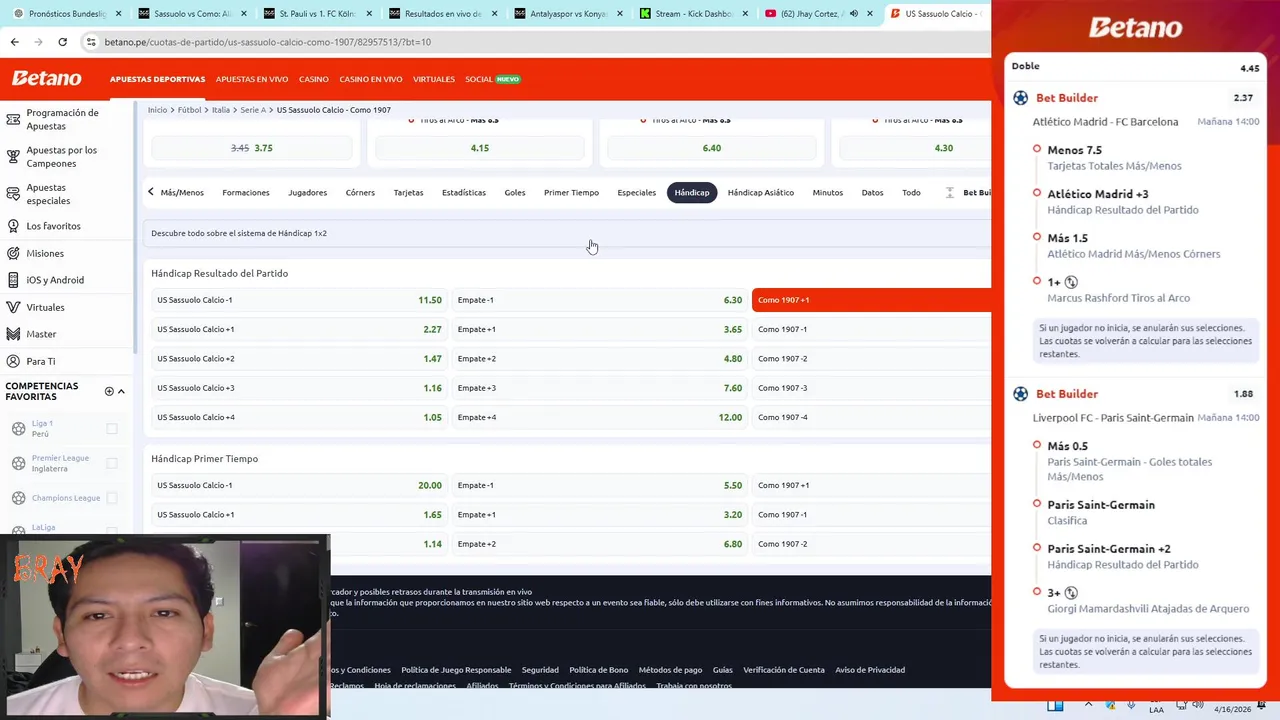Tick the Champions League checkbox
This screenshot has width=1280, height=720.
coord(112,498)
